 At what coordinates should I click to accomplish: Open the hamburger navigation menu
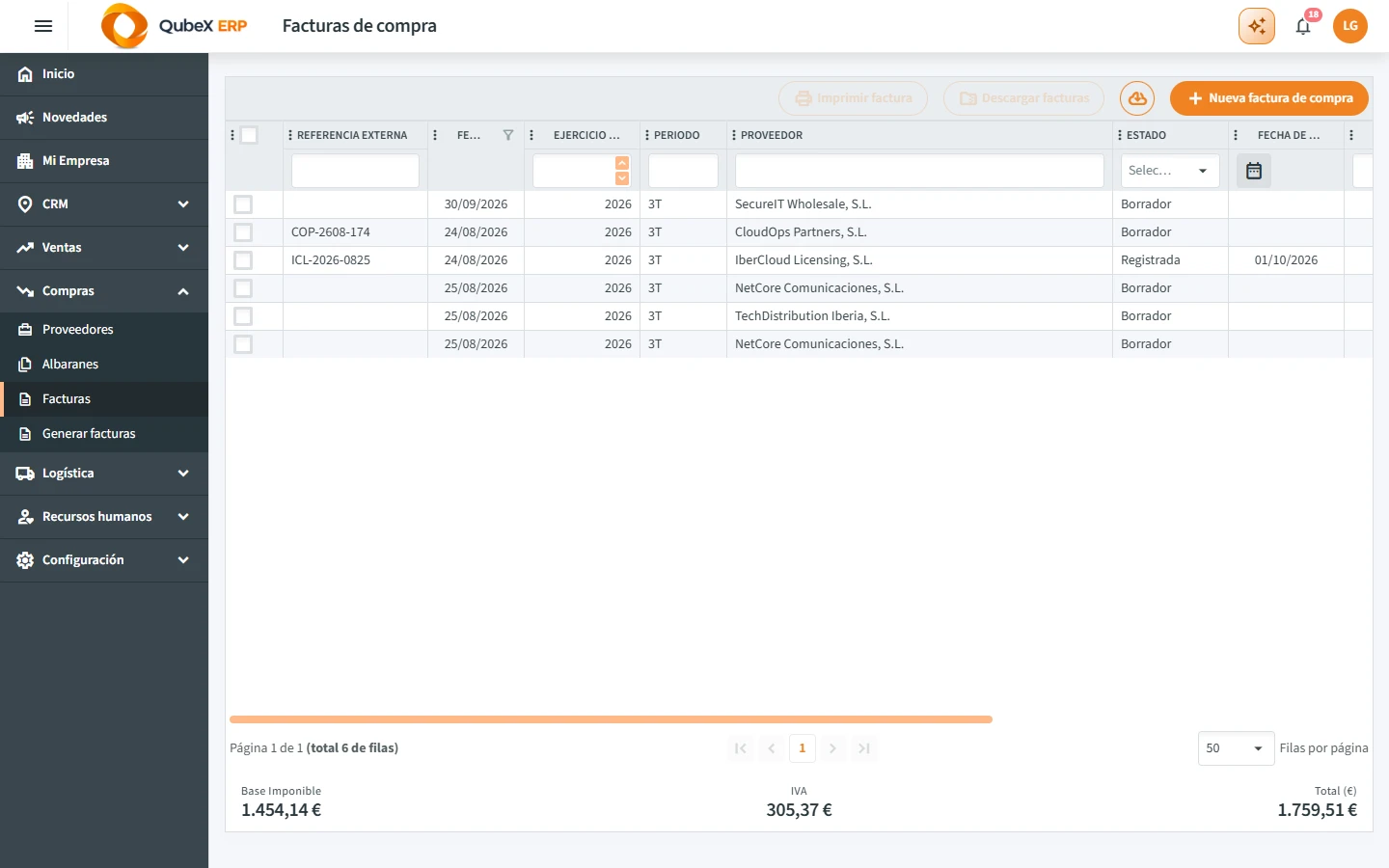pos(43,26)
